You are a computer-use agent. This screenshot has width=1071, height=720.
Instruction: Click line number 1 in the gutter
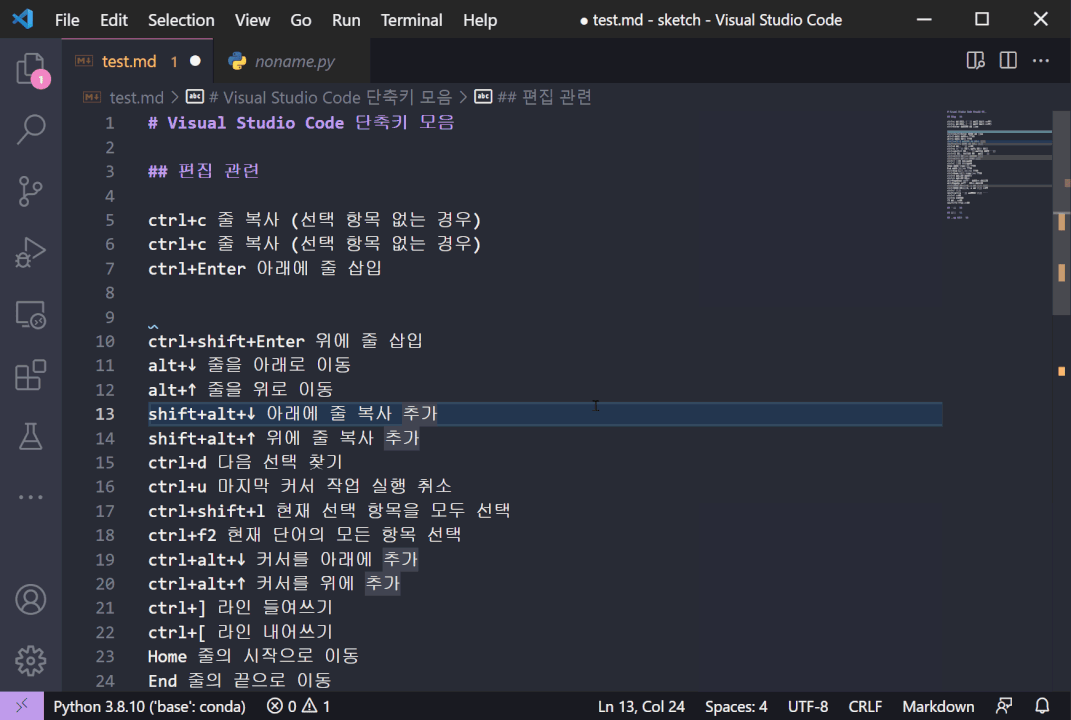point(109,123)
